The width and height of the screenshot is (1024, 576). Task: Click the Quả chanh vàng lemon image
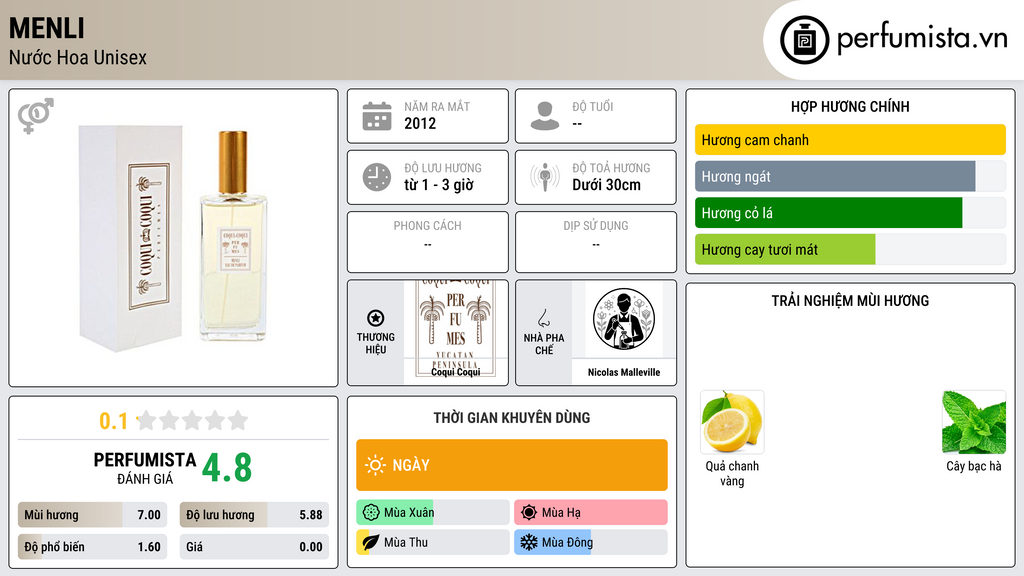732,422
